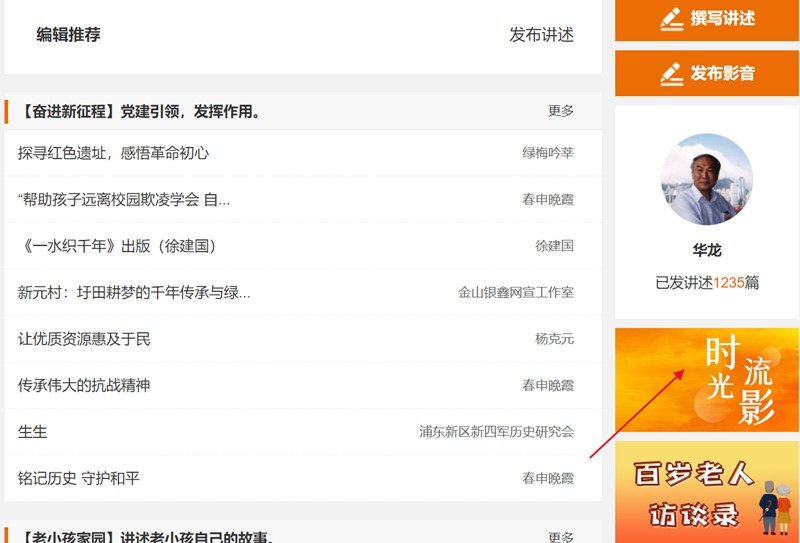
Task: Click author 春申晚霞 beside 铭记历史 守护和平
Action: tap(548, 478)
